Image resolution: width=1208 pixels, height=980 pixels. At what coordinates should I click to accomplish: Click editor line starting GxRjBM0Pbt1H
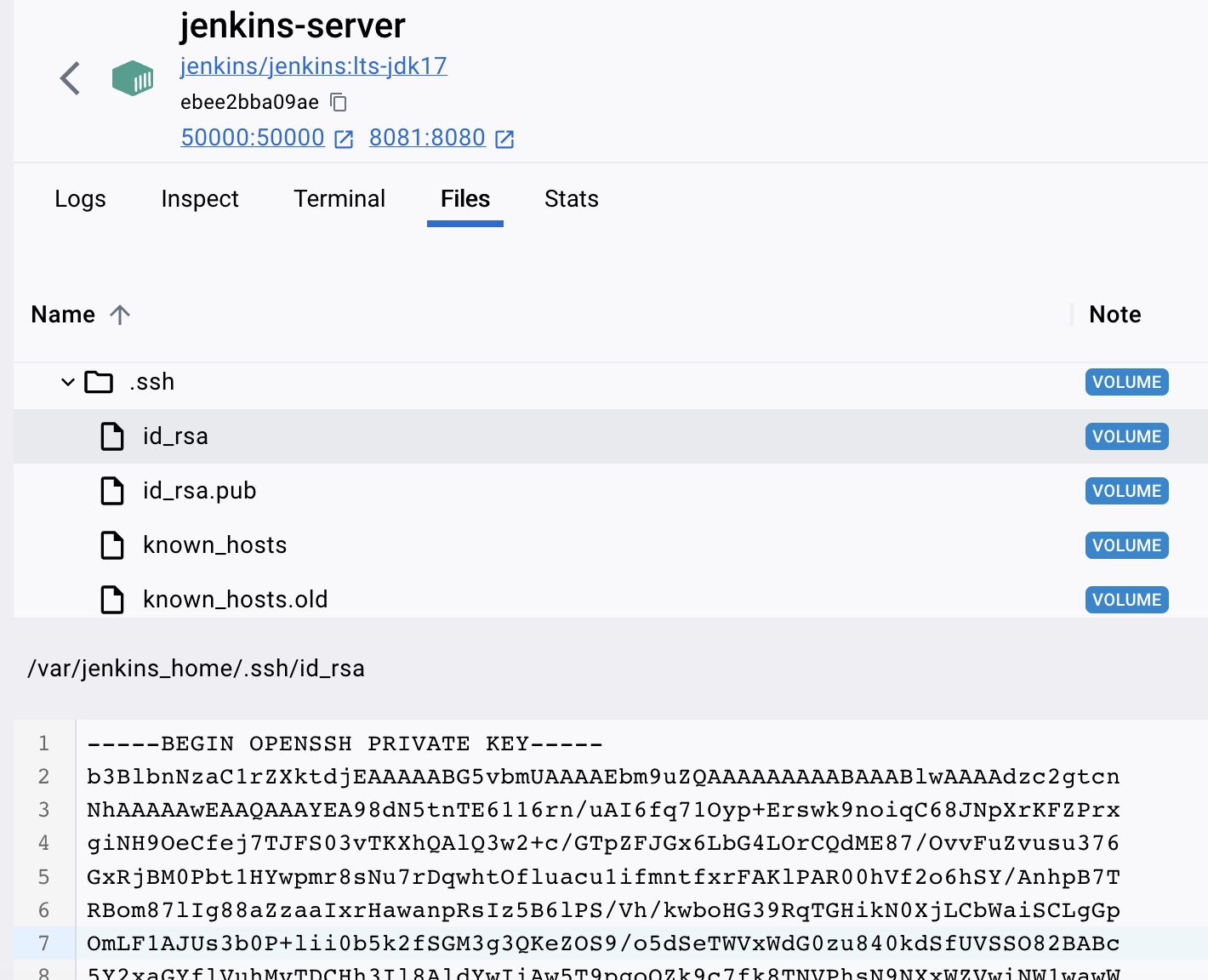603,877
